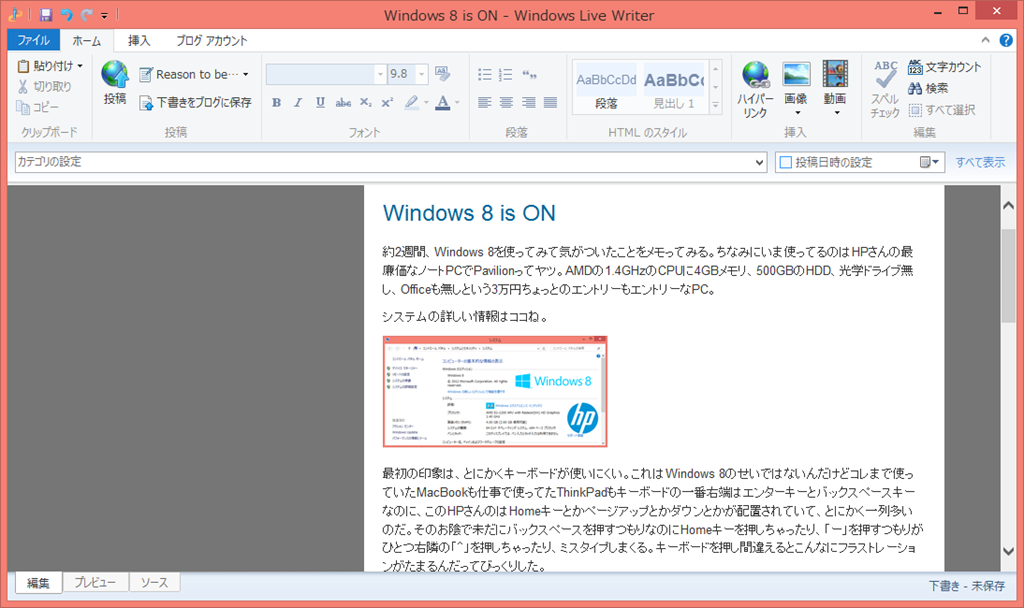Click the 下書き - 未保存 status text

click(967, 586)
